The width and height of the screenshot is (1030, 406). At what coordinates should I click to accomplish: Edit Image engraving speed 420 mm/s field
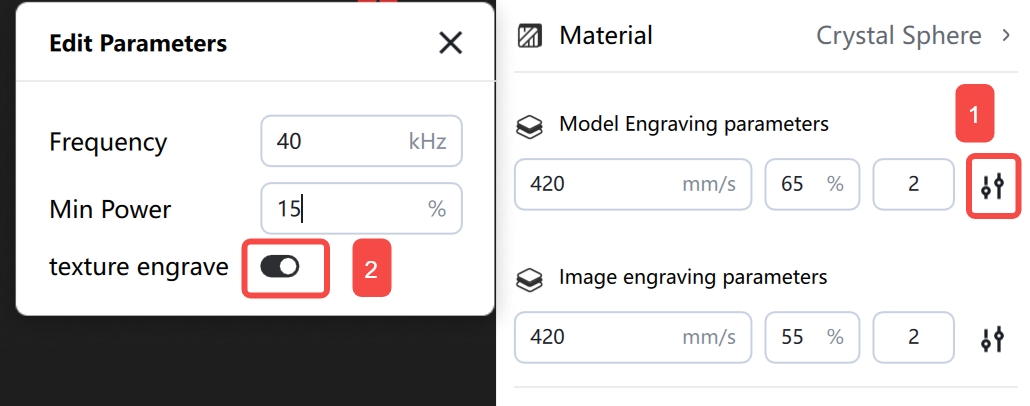633,337
